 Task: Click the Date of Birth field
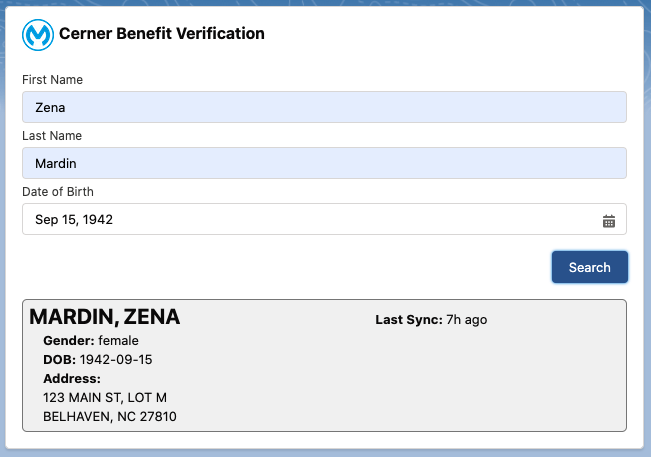[324, 219]
